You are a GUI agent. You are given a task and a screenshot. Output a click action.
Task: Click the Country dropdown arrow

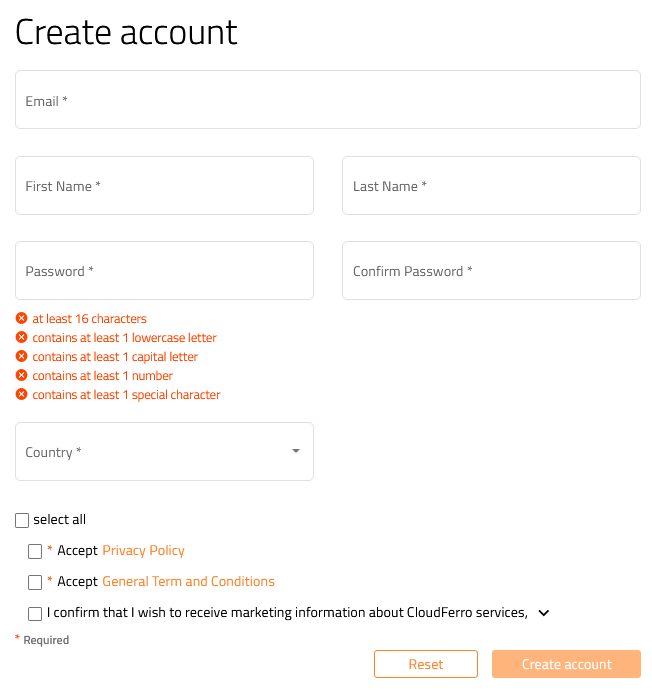pos(296,452)
